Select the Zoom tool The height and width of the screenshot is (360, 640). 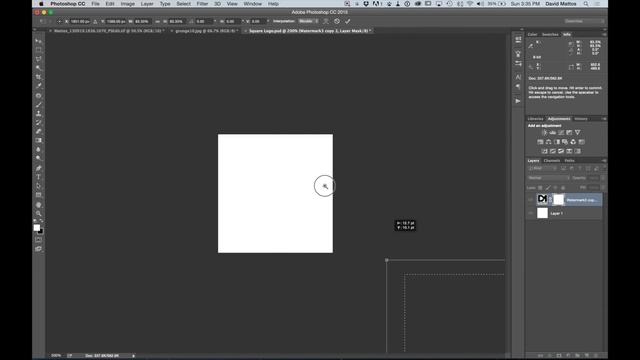coord(38,213)
